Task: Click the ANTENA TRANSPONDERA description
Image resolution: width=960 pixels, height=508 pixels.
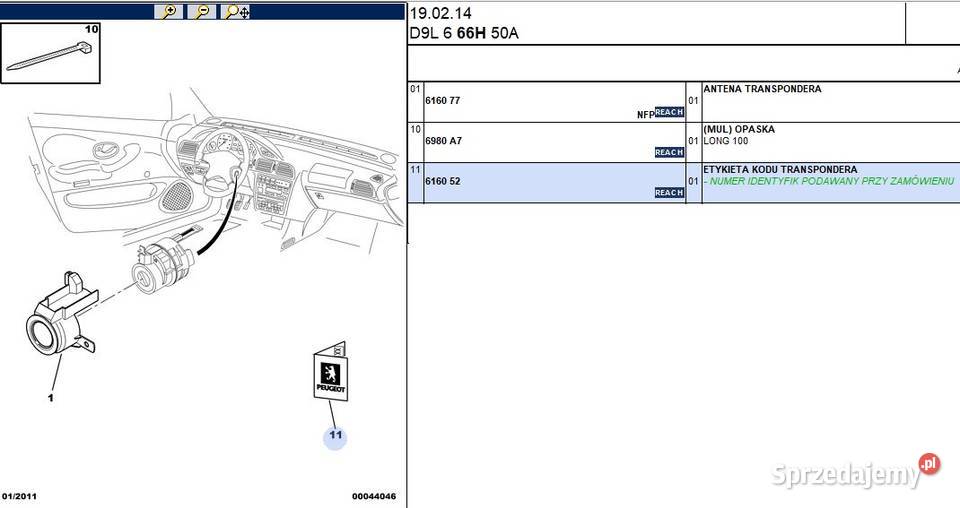Action: [x=762, y=89]
